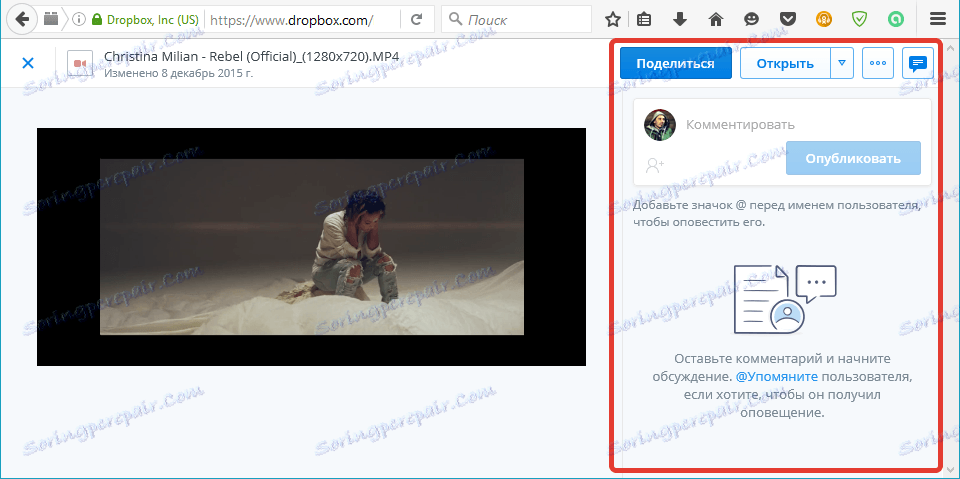Play the Christina Milian video preview
Image resolution: width=960 pixels, height=479 pixels.
[311, 247]
